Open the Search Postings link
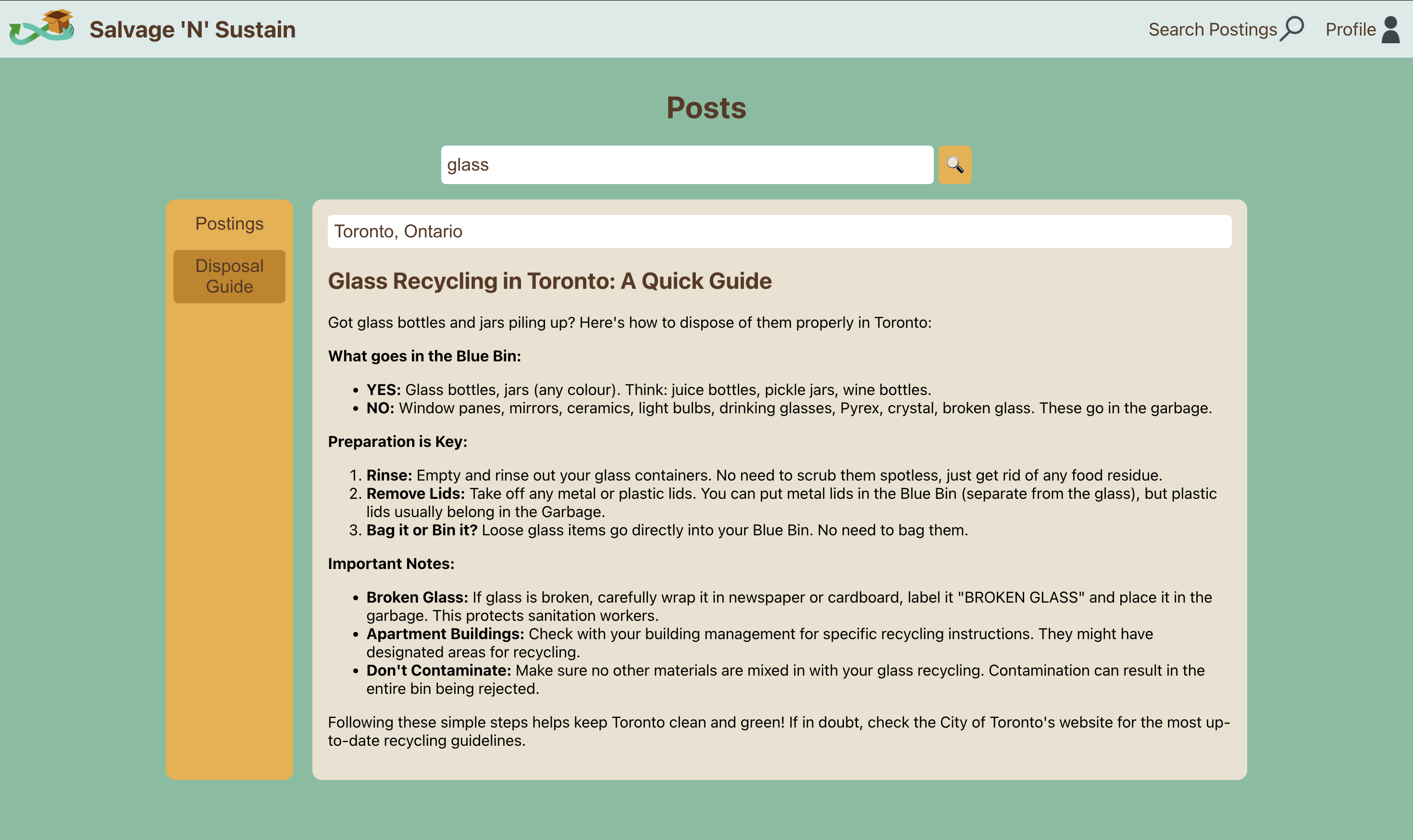This screenshot has height=840, width=1413. point(1212,29)
